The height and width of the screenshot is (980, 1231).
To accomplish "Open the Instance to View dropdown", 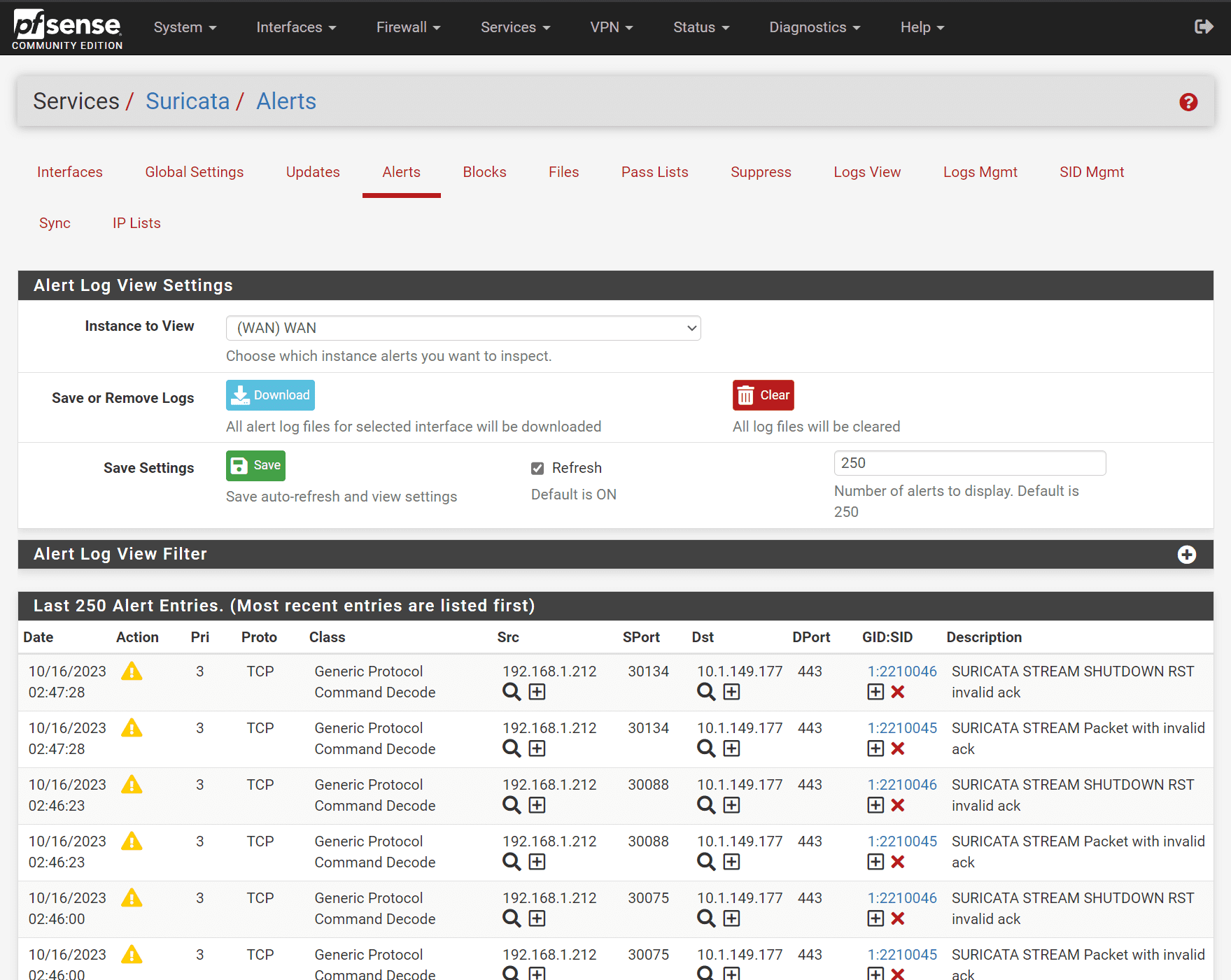I will coord(463,328).
